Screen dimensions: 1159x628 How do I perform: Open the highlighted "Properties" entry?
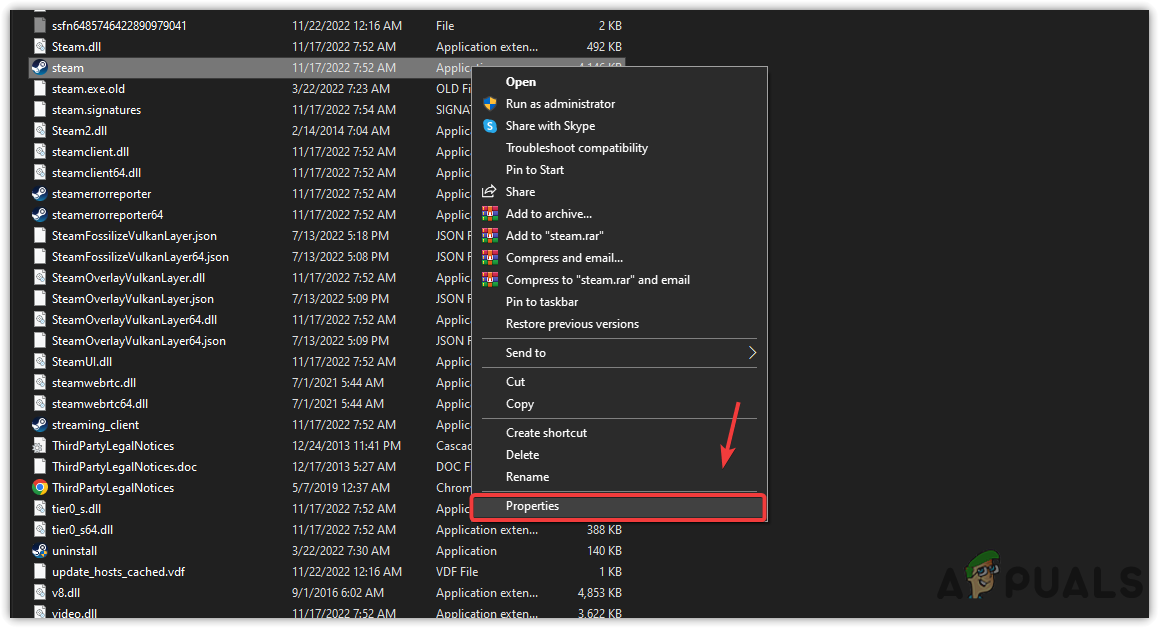[x=532, y=506]
